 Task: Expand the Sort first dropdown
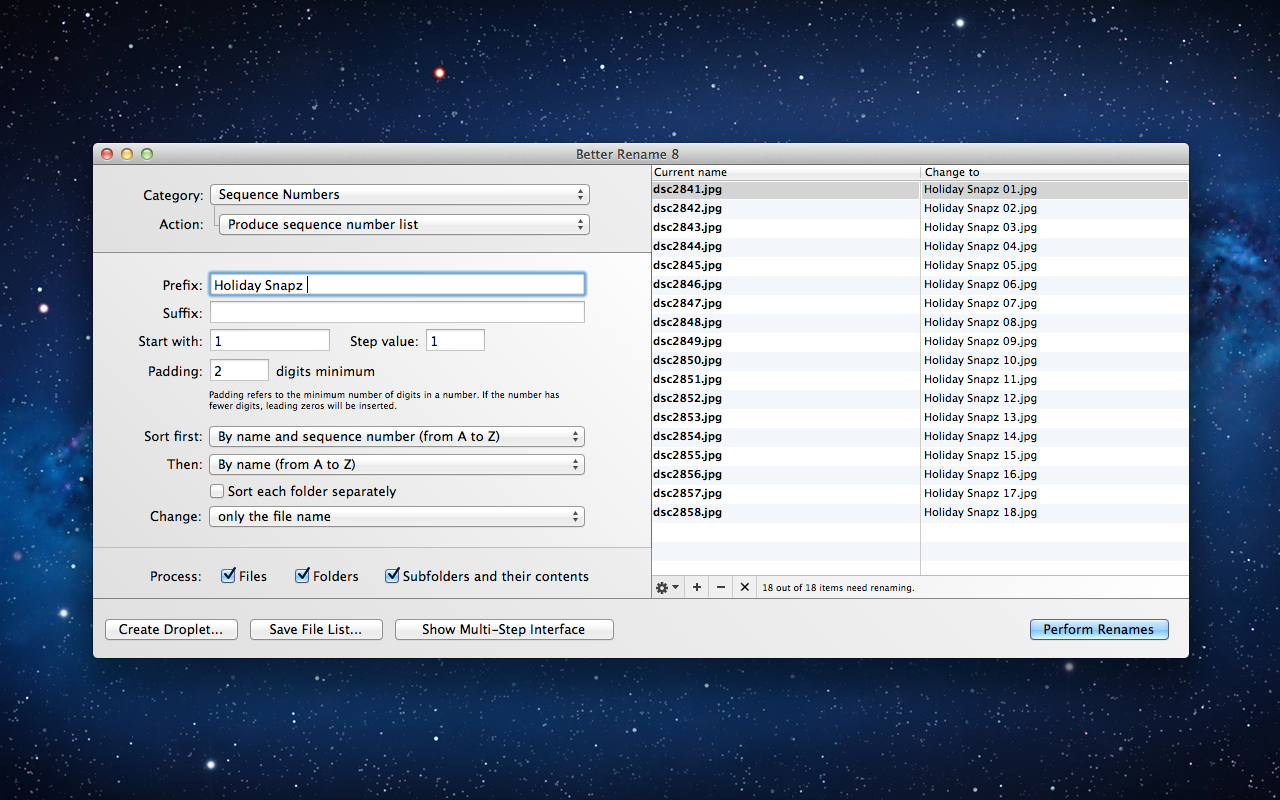point(397,436)
